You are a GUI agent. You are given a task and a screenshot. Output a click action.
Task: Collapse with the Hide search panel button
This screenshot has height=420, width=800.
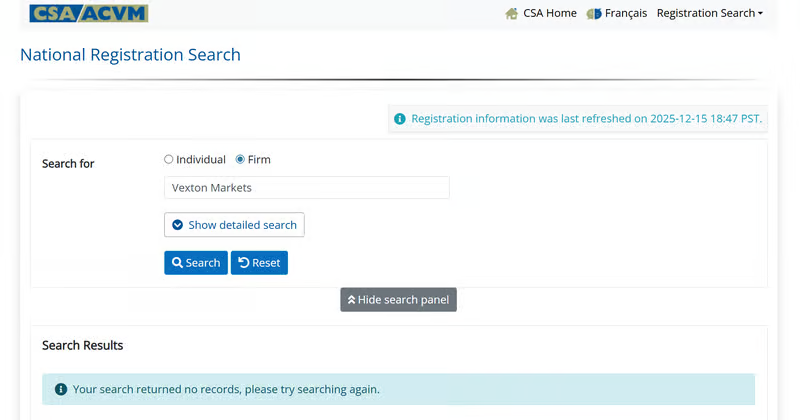(x=398, y=300)
